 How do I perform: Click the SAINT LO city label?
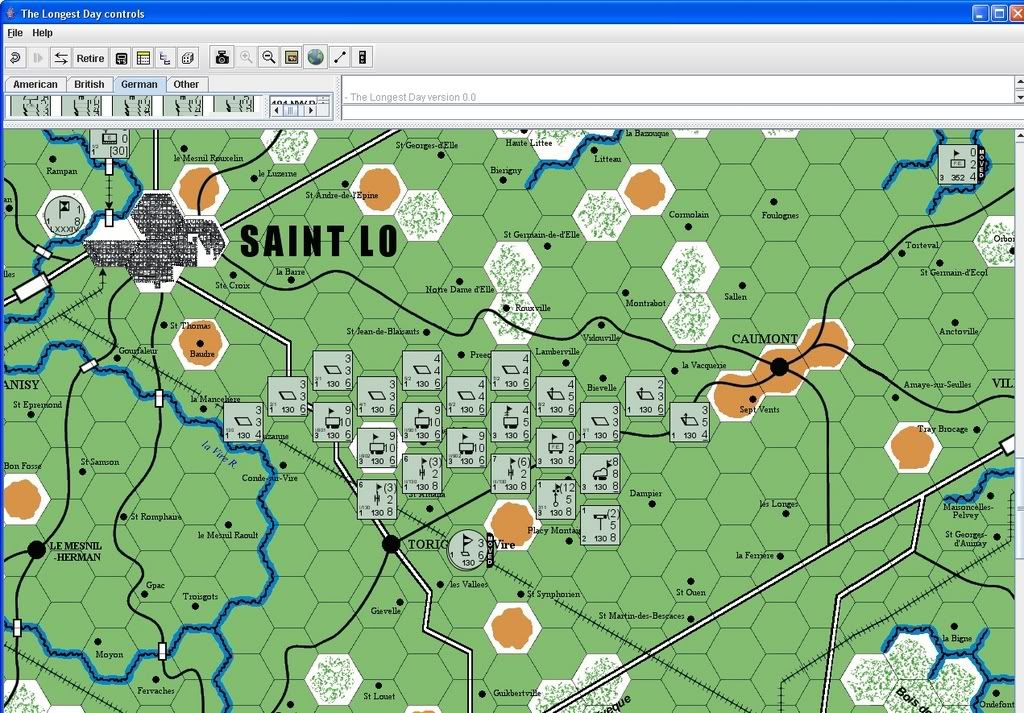pyautogui.click(x=319, y=241)
